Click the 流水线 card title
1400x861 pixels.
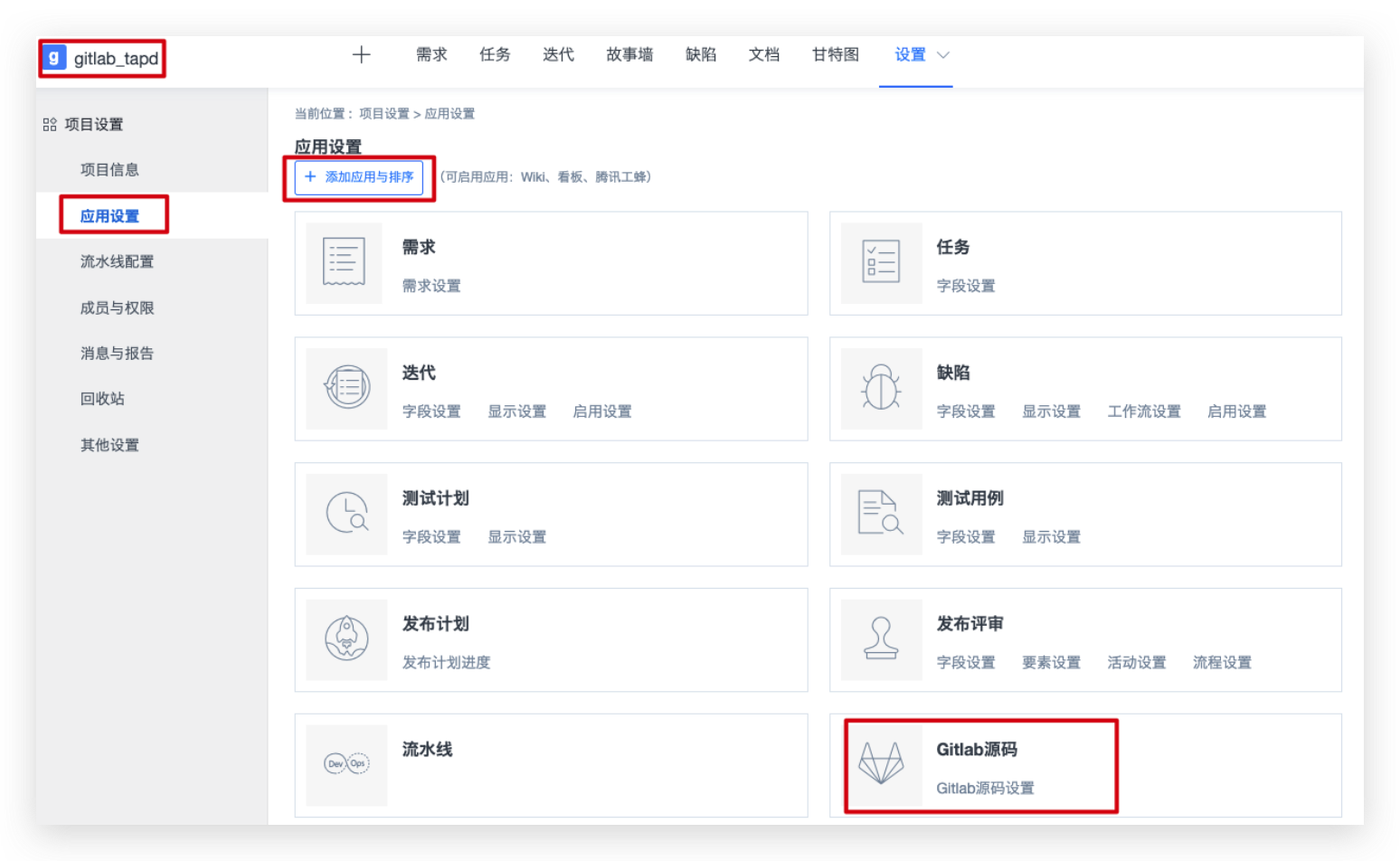coord(427,750)
